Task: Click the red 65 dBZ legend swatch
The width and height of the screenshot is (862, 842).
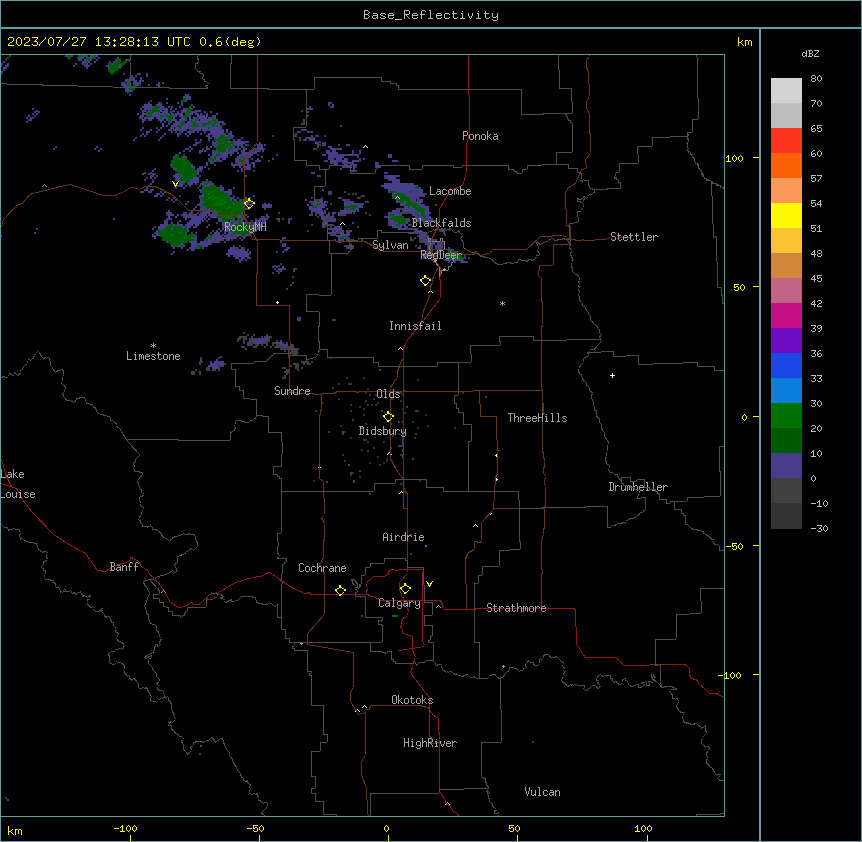Action: point(786,141)
